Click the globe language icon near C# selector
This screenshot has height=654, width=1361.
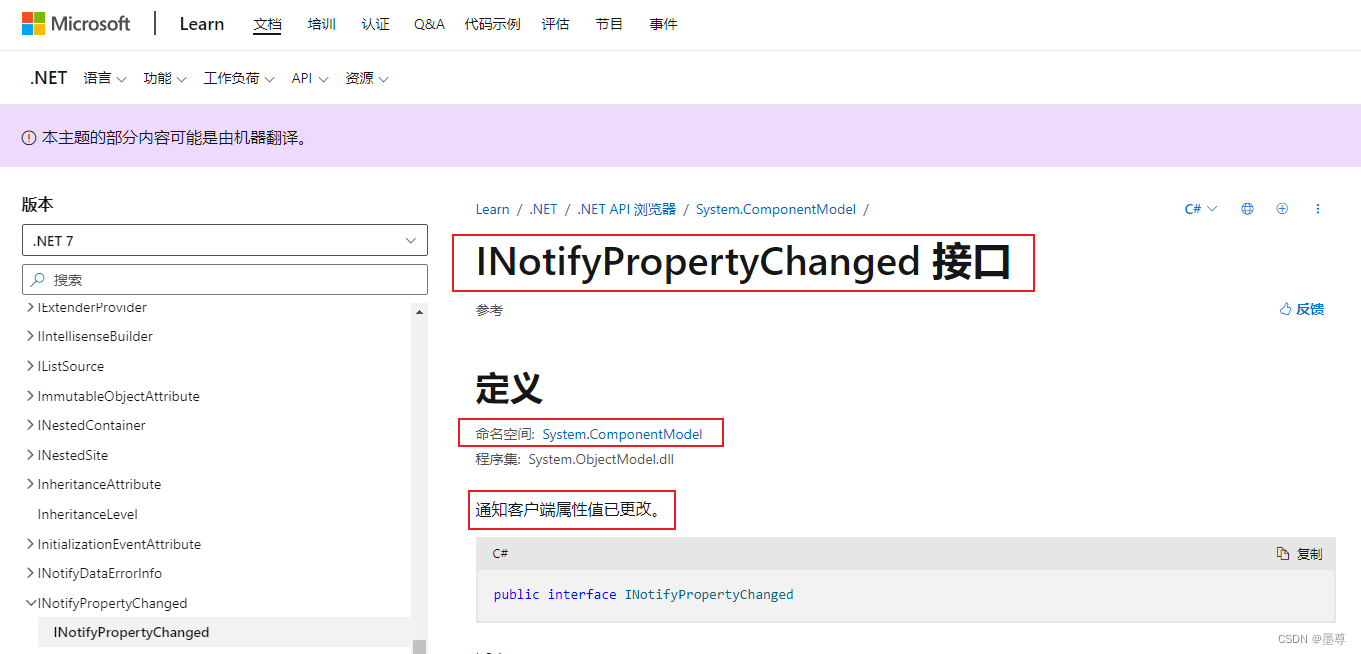pos(1246,208)
